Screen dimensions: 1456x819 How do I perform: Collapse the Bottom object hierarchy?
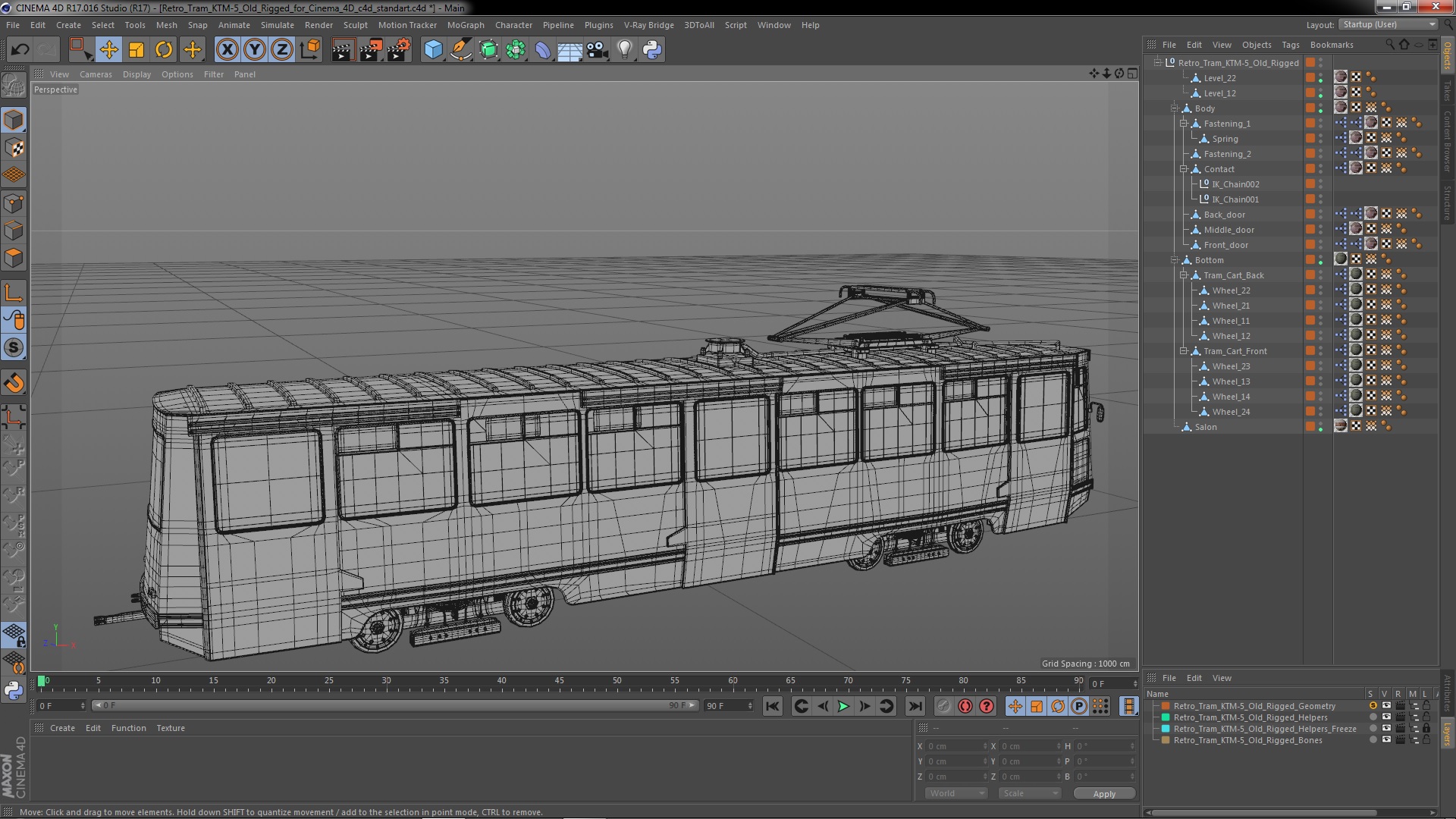[x=1175, y=260]
